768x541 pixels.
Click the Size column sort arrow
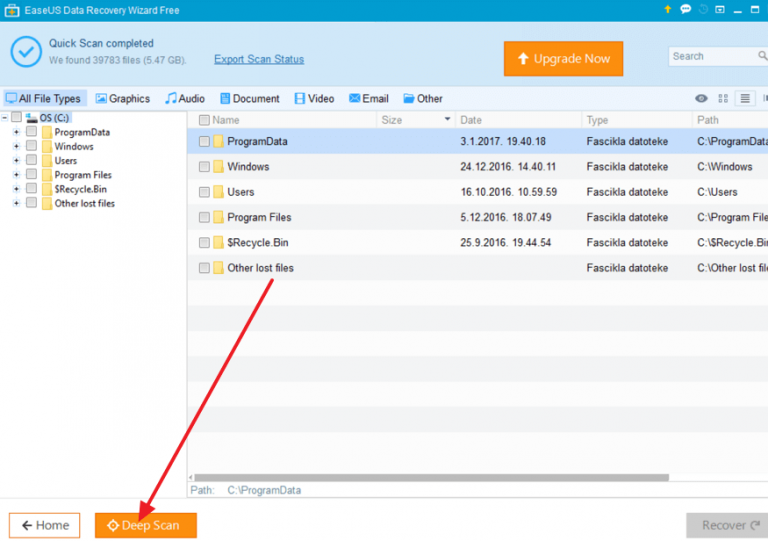coord(447,119)
